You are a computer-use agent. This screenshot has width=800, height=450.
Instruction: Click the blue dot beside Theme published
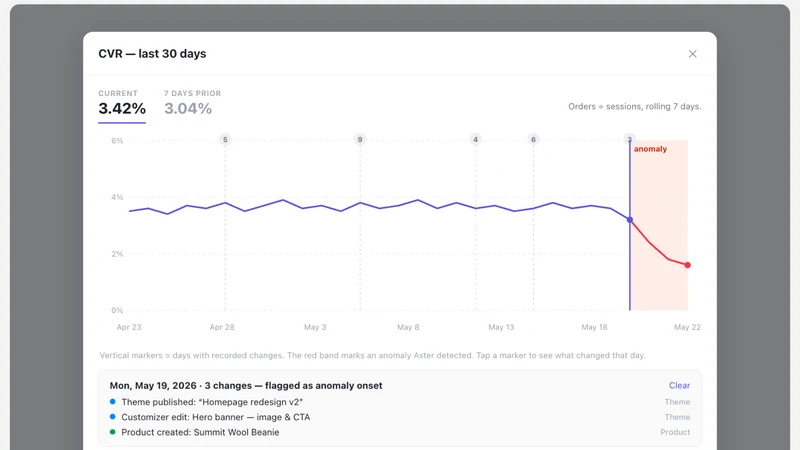(113, 402)
